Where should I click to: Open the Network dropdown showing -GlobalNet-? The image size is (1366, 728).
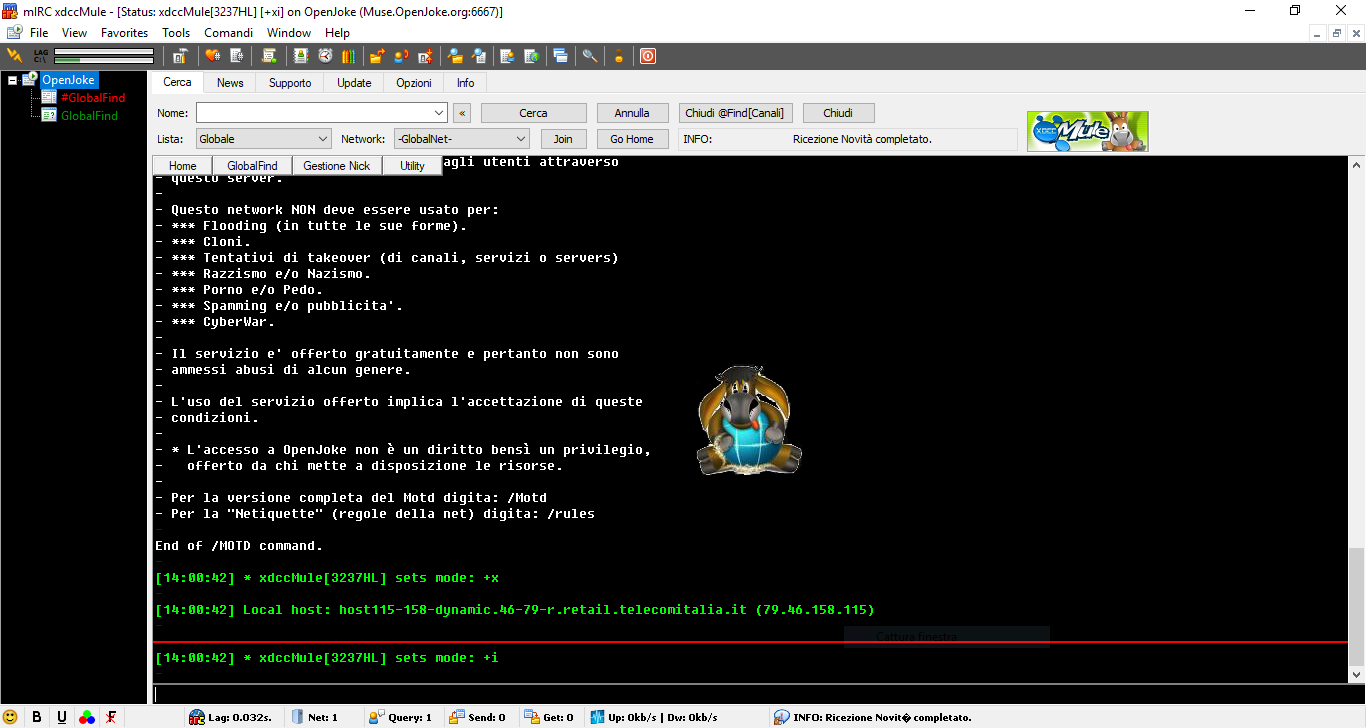462,139
